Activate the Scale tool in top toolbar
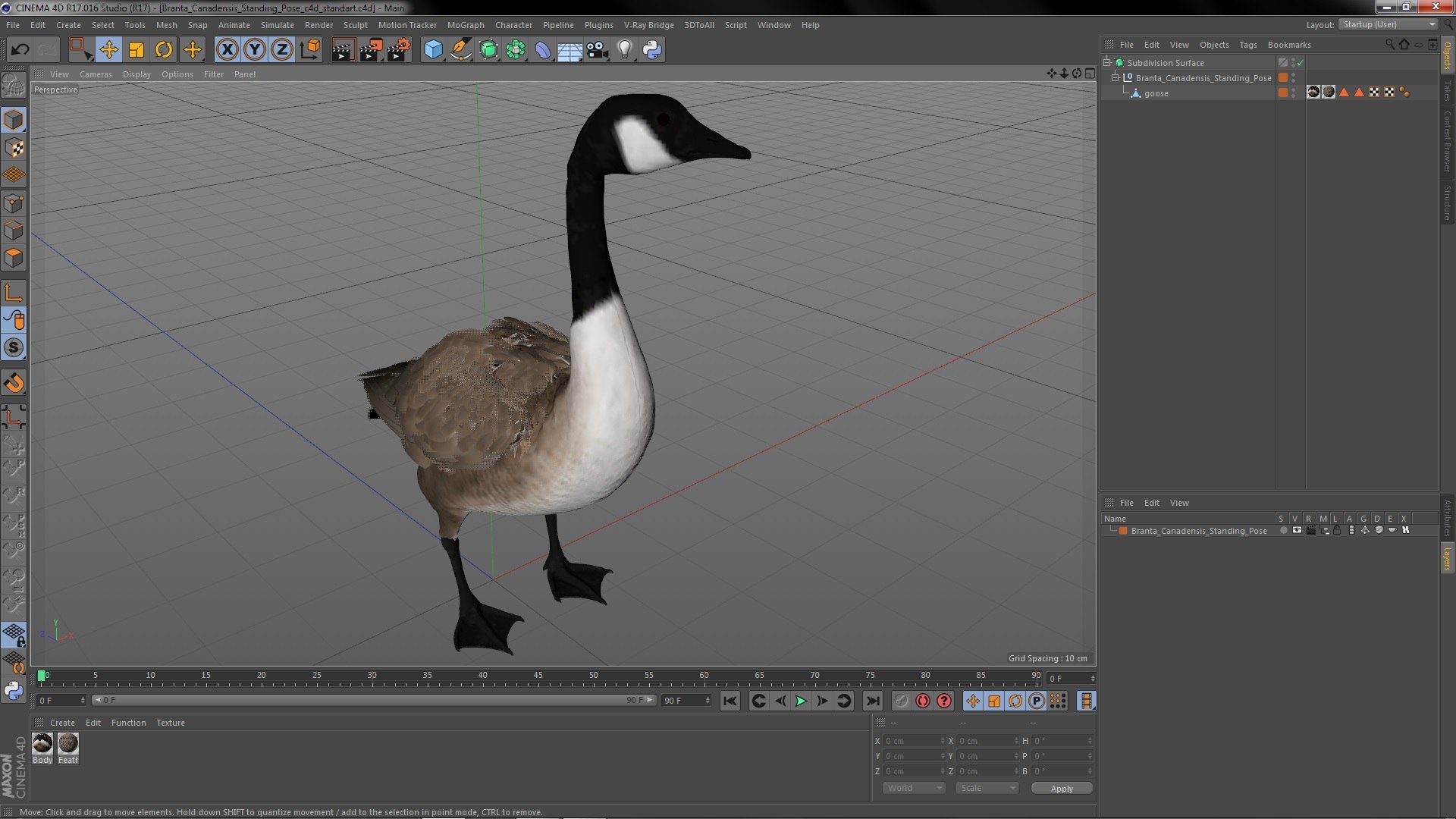The width and height of the screenshot is (1456, 819). [136, 50]
